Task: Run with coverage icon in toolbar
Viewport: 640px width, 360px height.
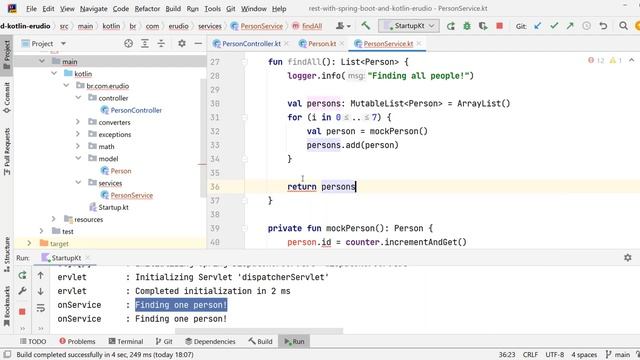Action: point(483,26)
